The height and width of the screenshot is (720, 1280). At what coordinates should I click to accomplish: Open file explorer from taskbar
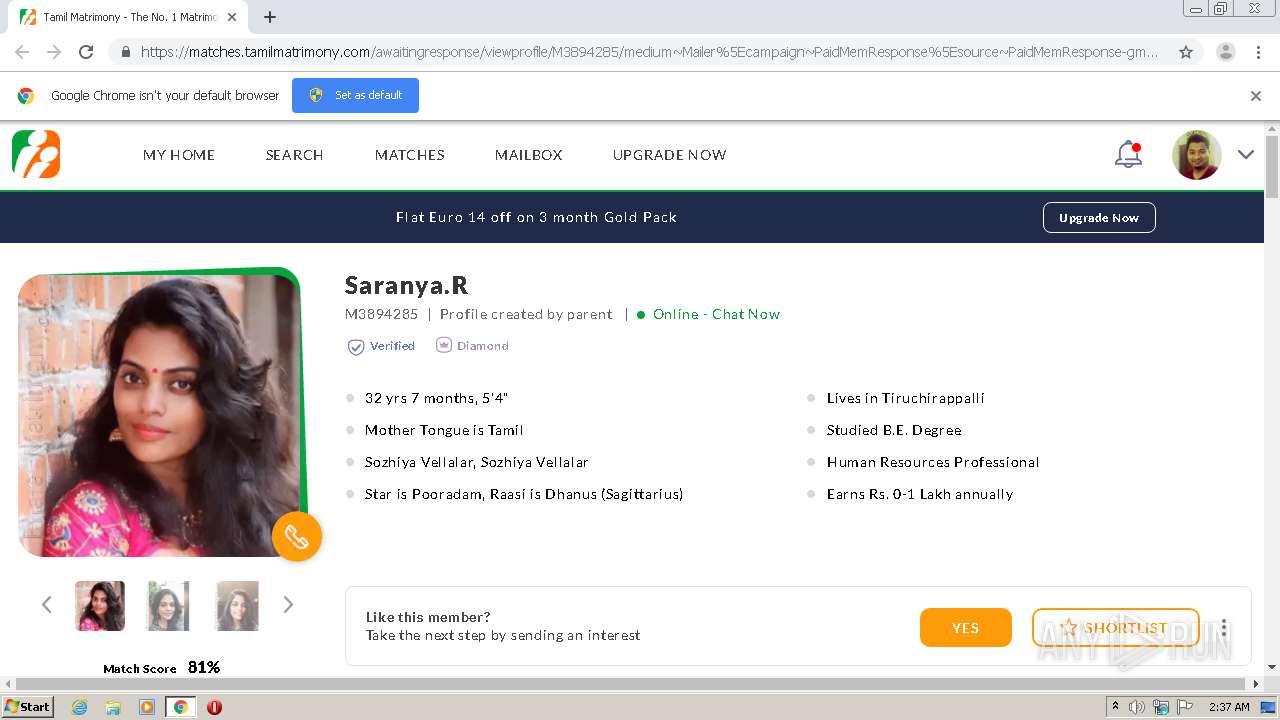[x=113, y=707]
